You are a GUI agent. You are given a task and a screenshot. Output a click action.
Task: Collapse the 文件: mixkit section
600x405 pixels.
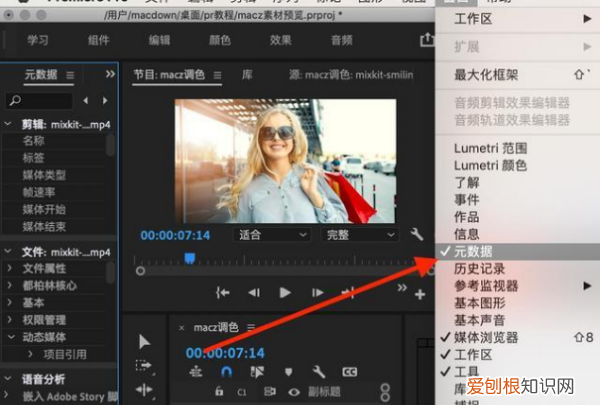(x=8, y=251)
